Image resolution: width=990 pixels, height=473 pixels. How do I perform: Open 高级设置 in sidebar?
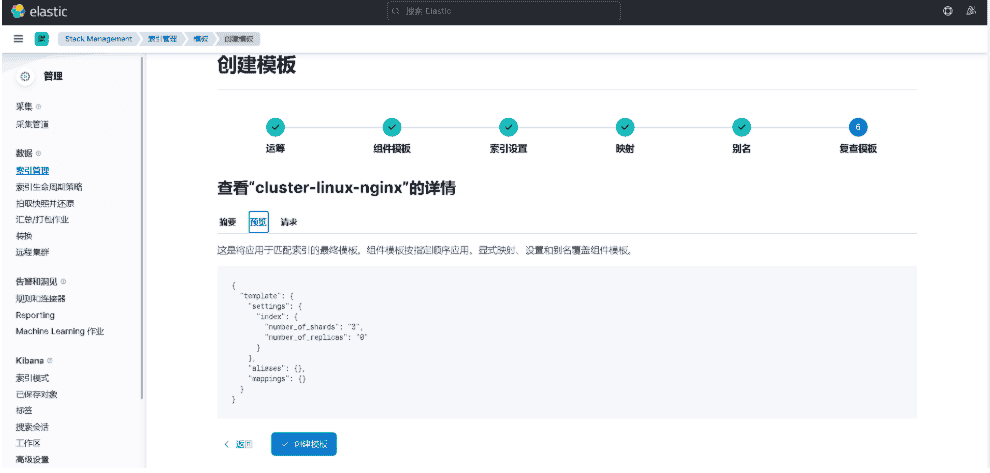(x=32, y=460)
